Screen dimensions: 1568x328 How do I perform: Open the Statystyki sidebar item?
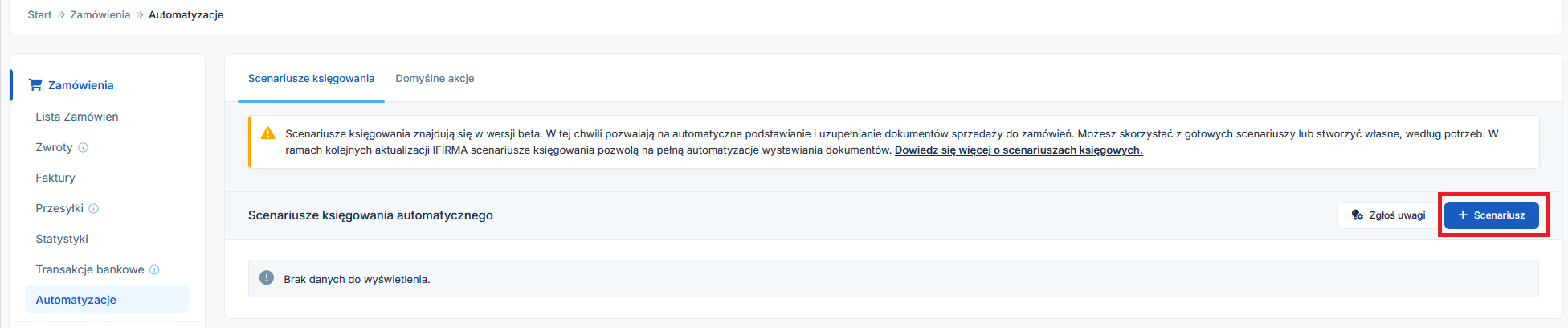(x=62, y=240)
